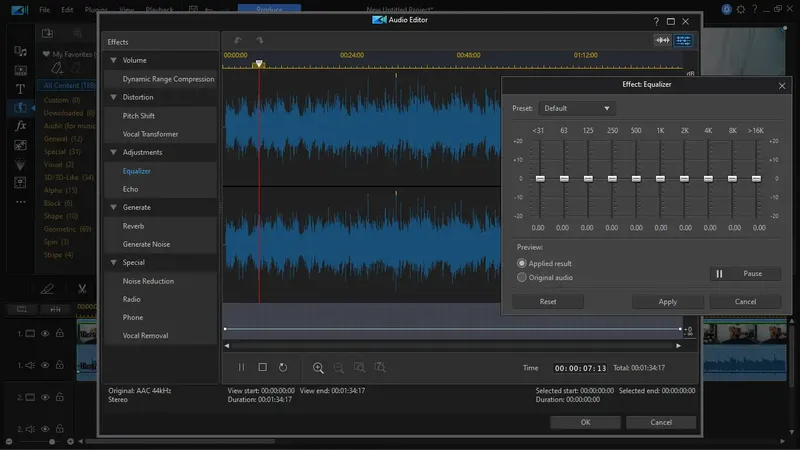Click the Apply button in Equalizer
This screenshot has width=800, height=450.
(x=667, y=301)
